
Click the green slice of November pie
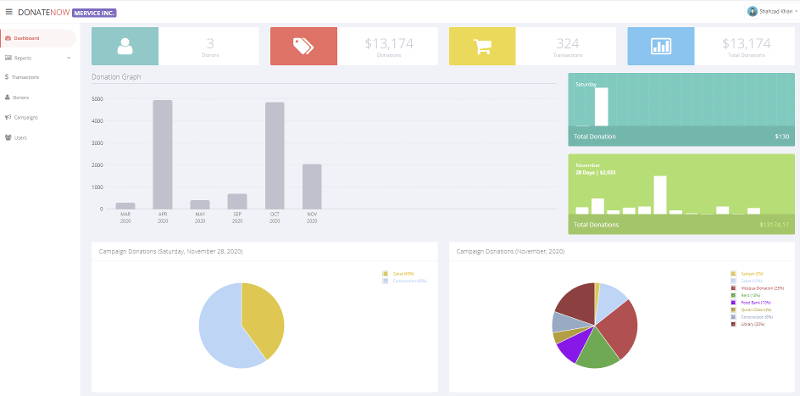click(598, 351)
